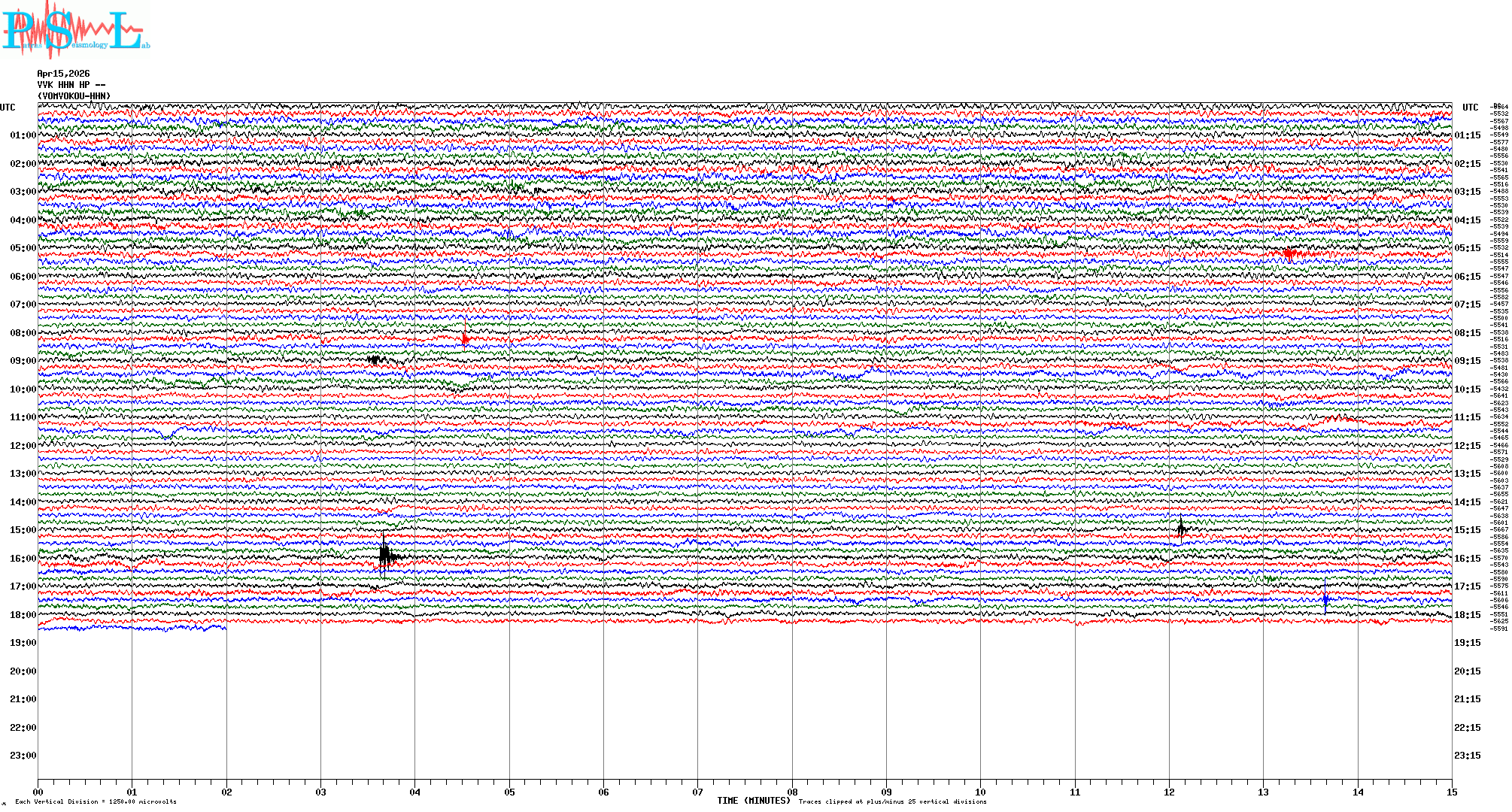The height and width of the screenshot is (812, 1512).
Task: Click the large black burst near 16:00
Action: [386, 556]
